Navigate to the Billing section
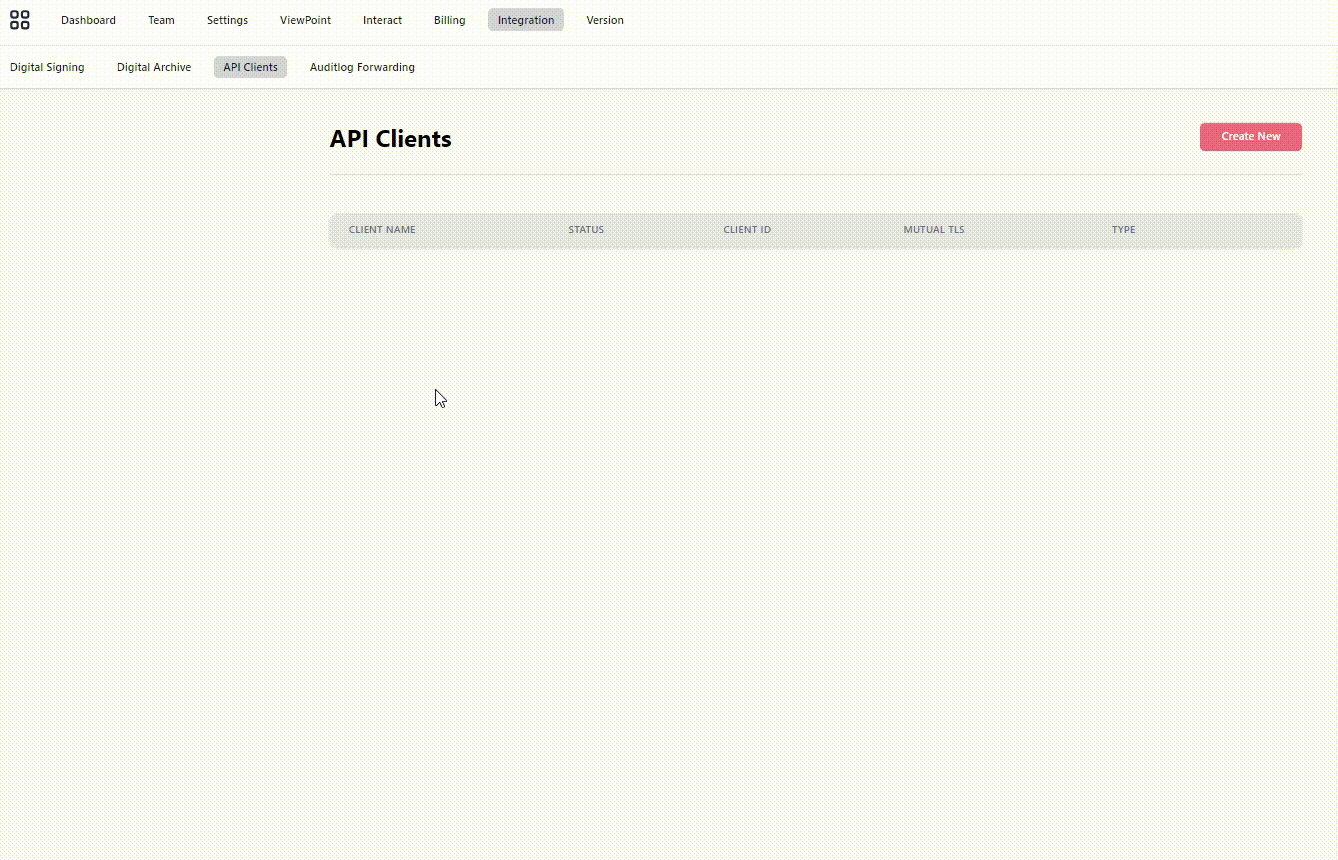 [x=449, y=19]
